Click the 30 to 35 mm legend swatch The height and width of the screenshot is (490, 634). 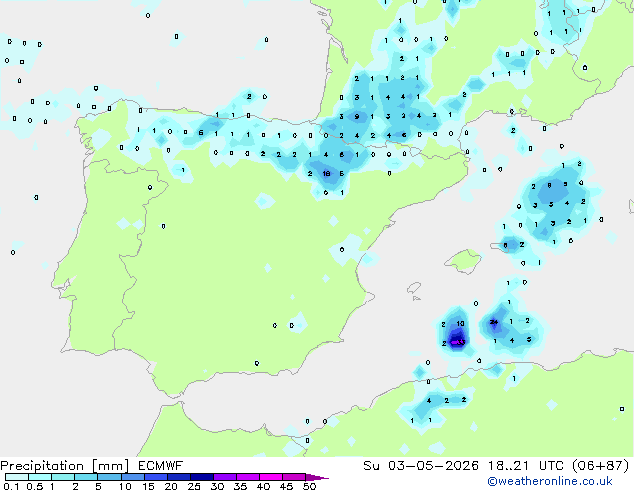pos(224,477)
